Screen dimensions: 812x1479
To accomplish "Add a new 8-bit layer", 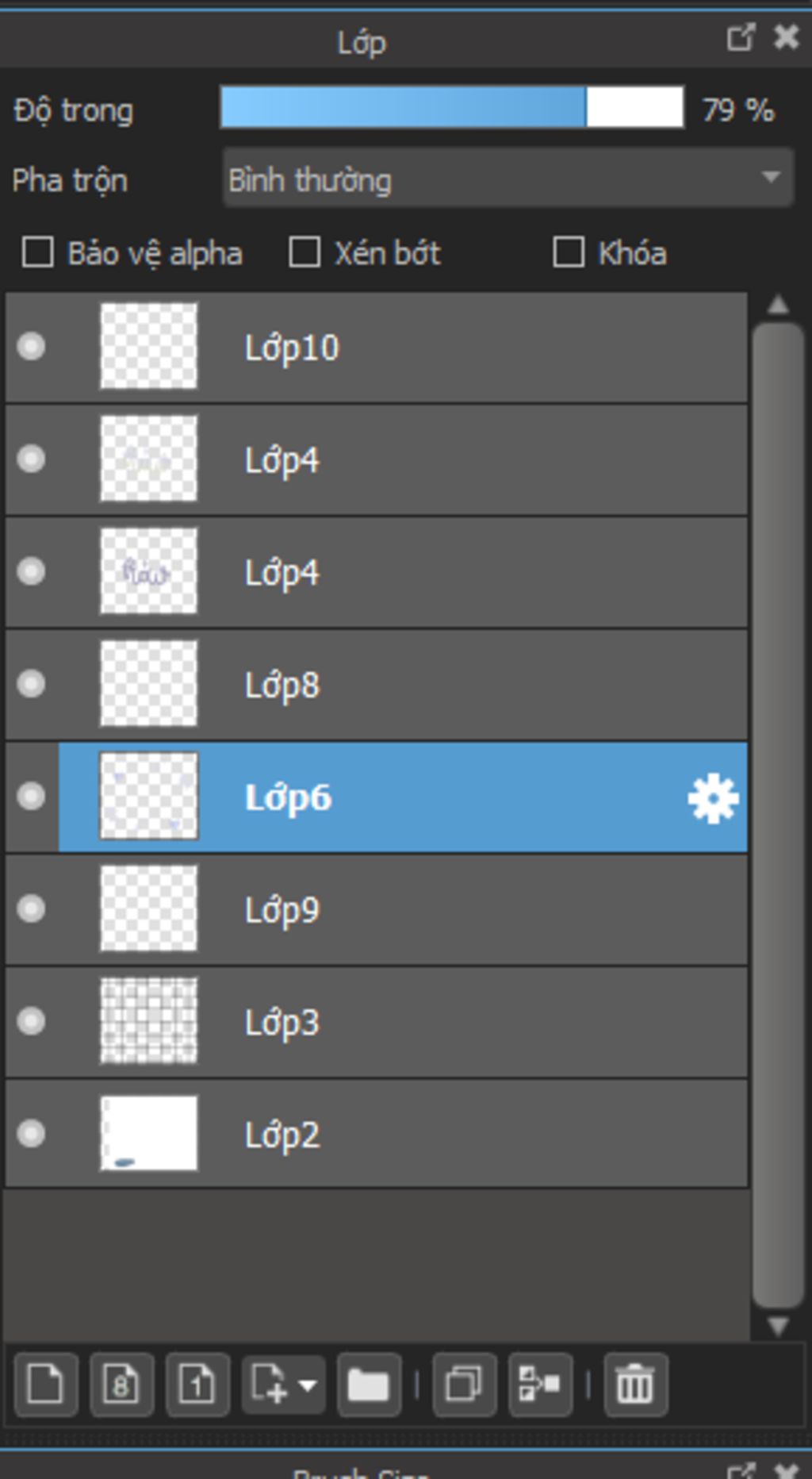I will point(121,1385).
